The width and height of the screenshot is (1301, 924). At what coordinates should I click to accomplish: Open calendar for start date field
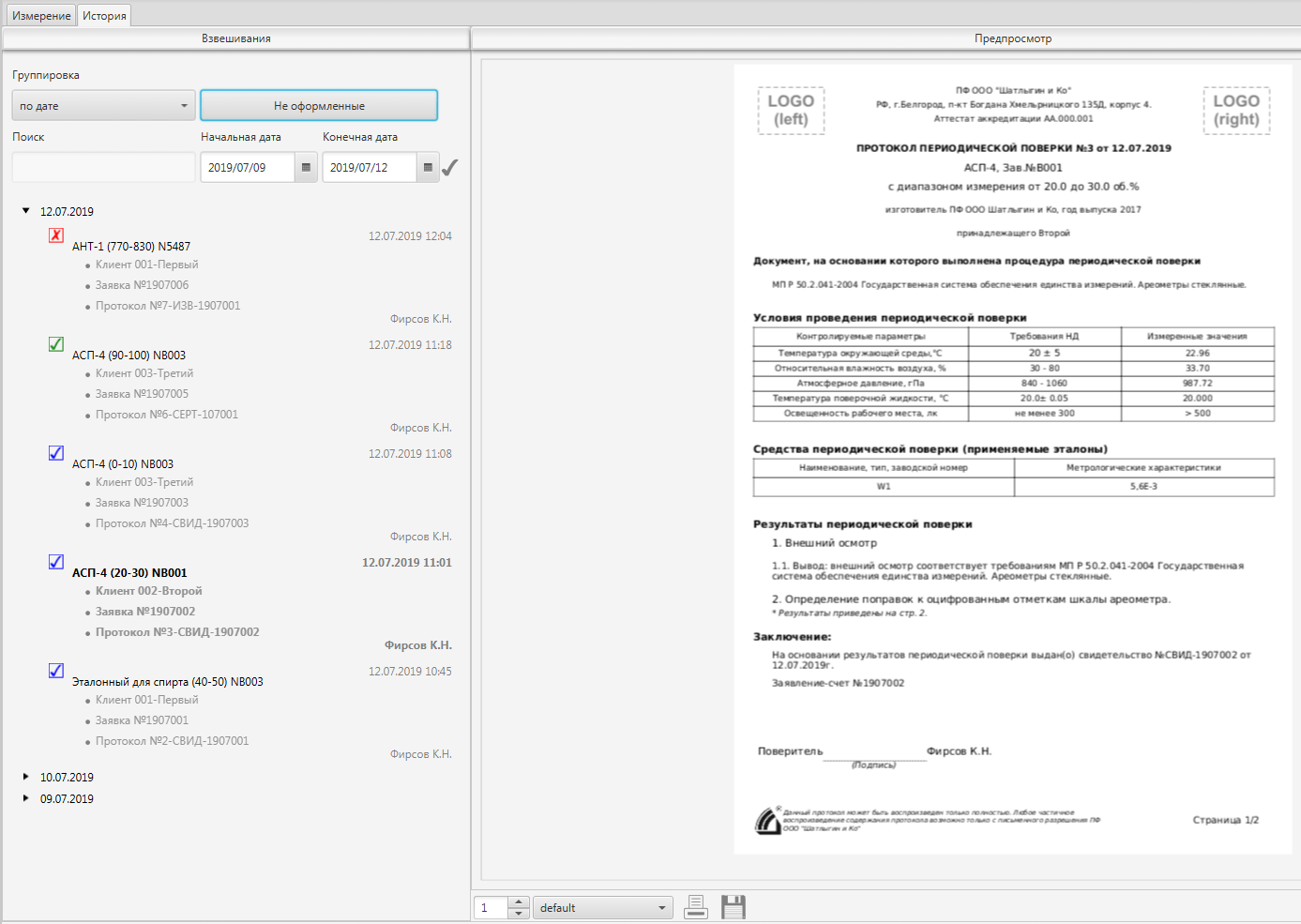306,168
